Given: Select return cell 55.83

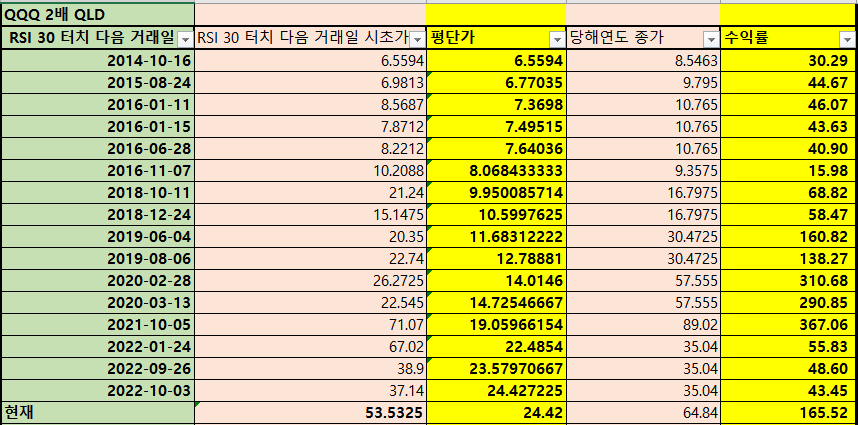Looking at the screenshot, I should (x=787, y=347).
